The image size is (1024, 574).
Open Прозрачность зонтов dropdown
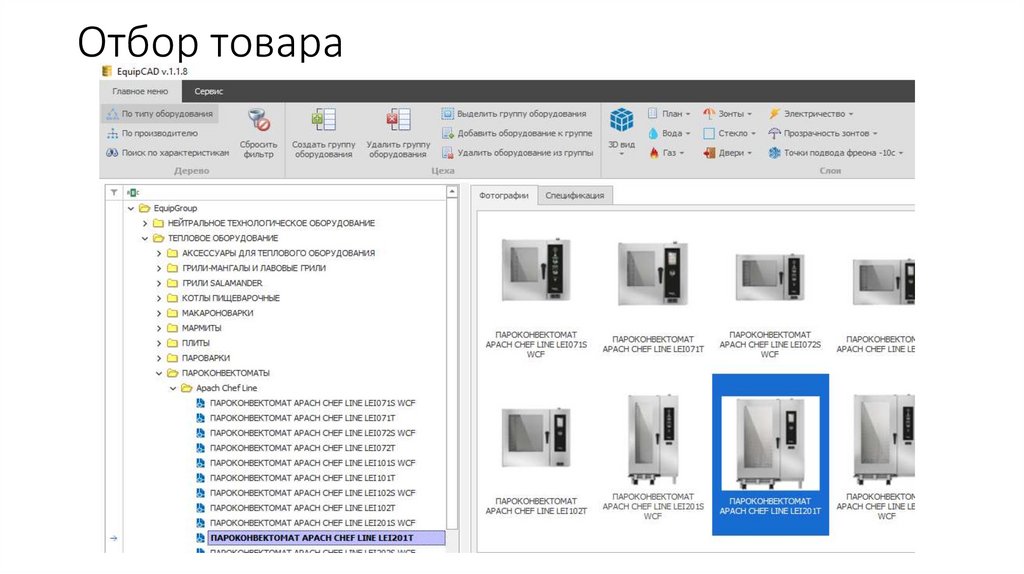point(823,133)
